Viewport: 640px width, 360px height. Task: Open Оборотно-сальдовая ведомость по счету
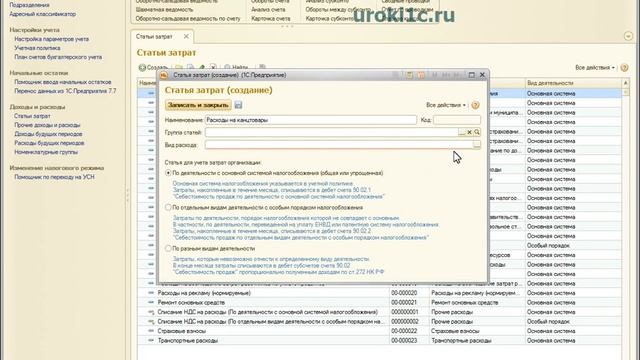tap(188, 18)
